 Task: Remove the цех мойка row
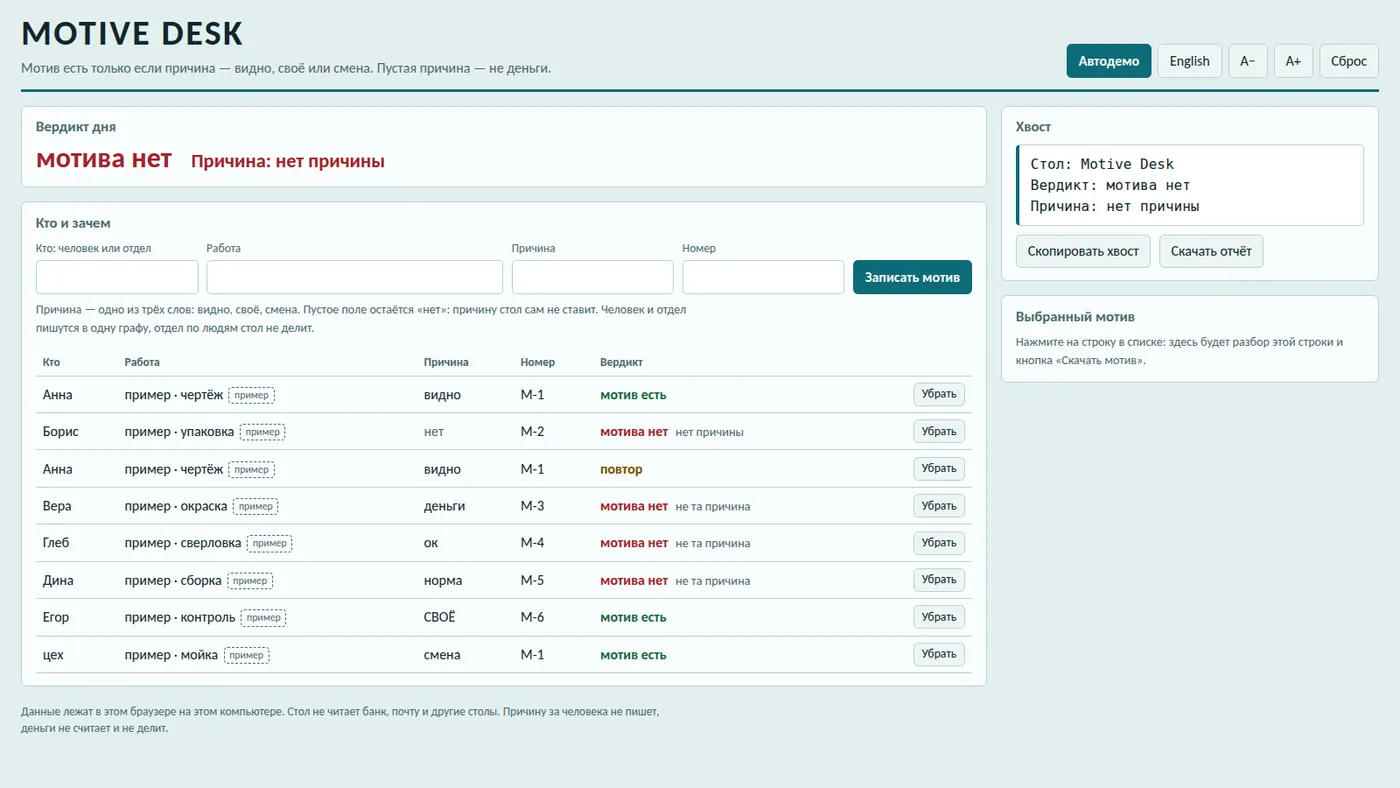(x=939, y=654)
